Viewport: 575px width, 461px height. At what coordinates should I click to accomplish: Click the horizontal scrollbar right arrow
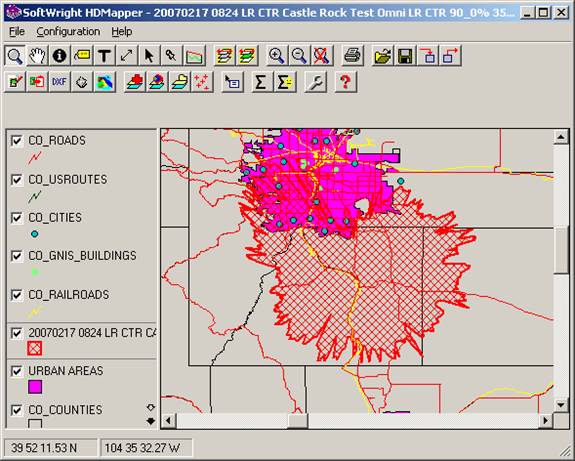coord(545,421)
